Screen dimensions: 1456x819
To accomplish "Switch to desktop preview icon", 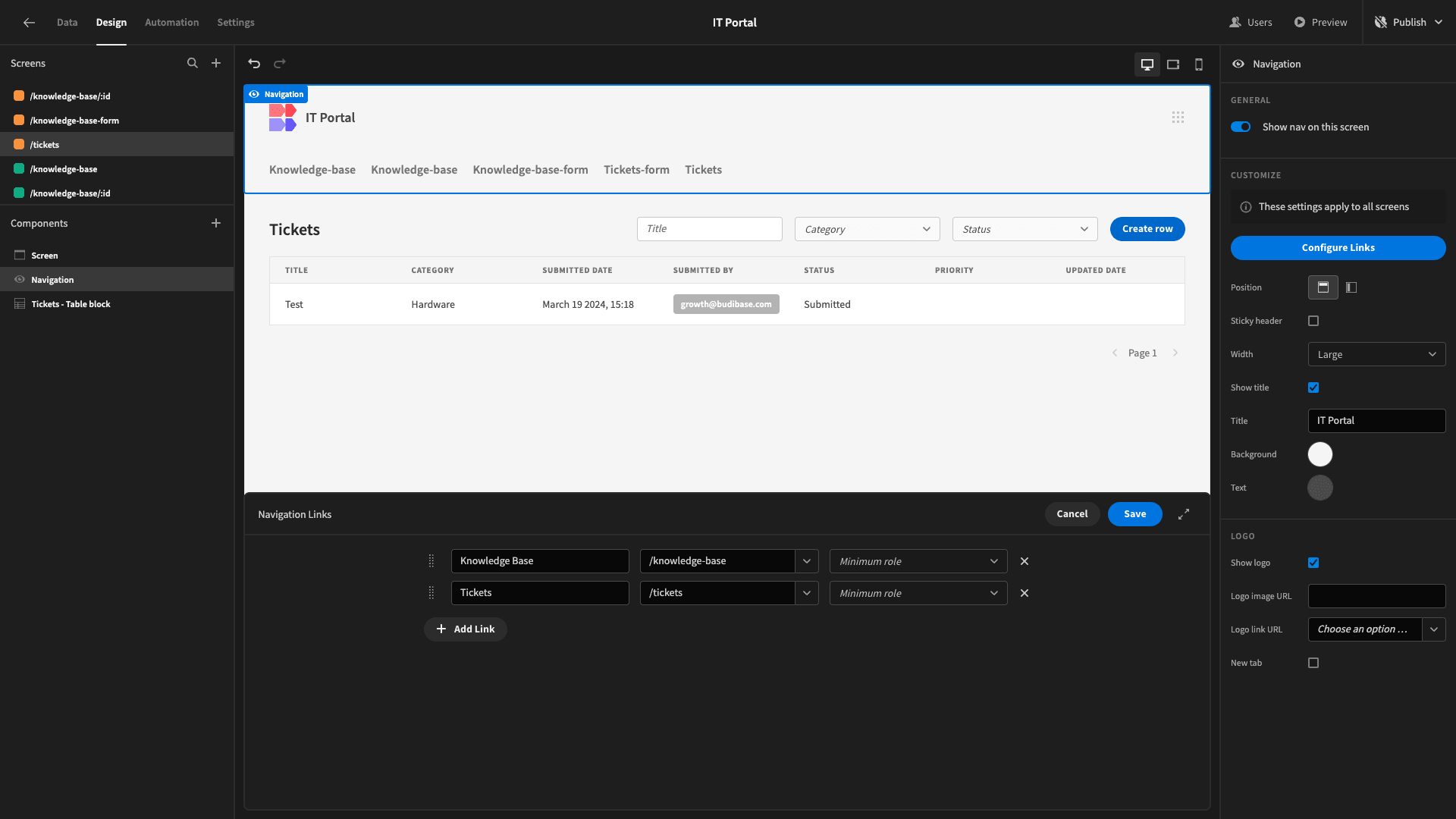I will (x=1147, y=64).
